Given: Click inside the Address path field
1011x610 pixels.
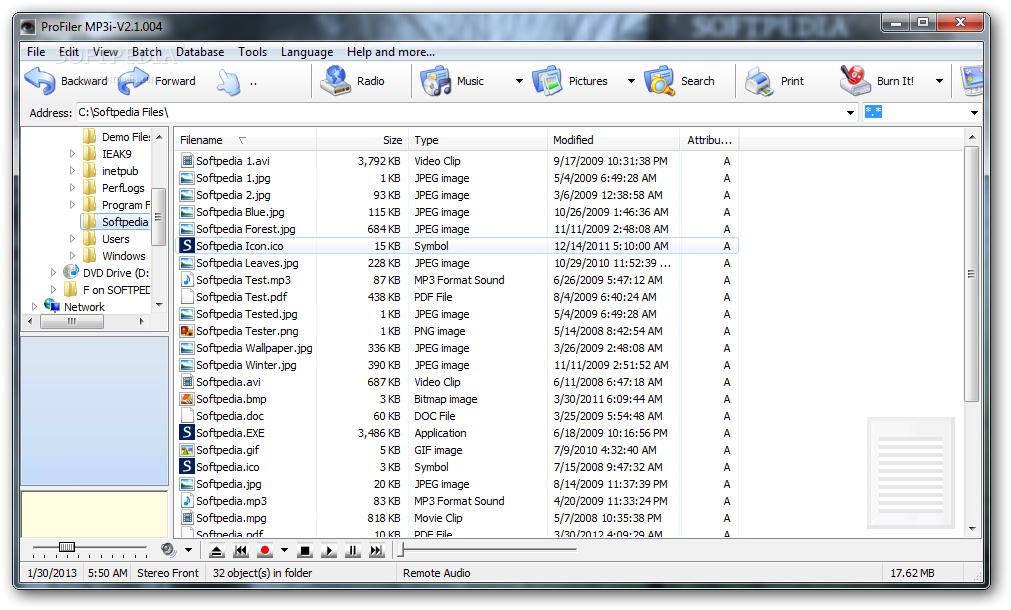Looking at the screenshot, I should (x=460, y=113).
